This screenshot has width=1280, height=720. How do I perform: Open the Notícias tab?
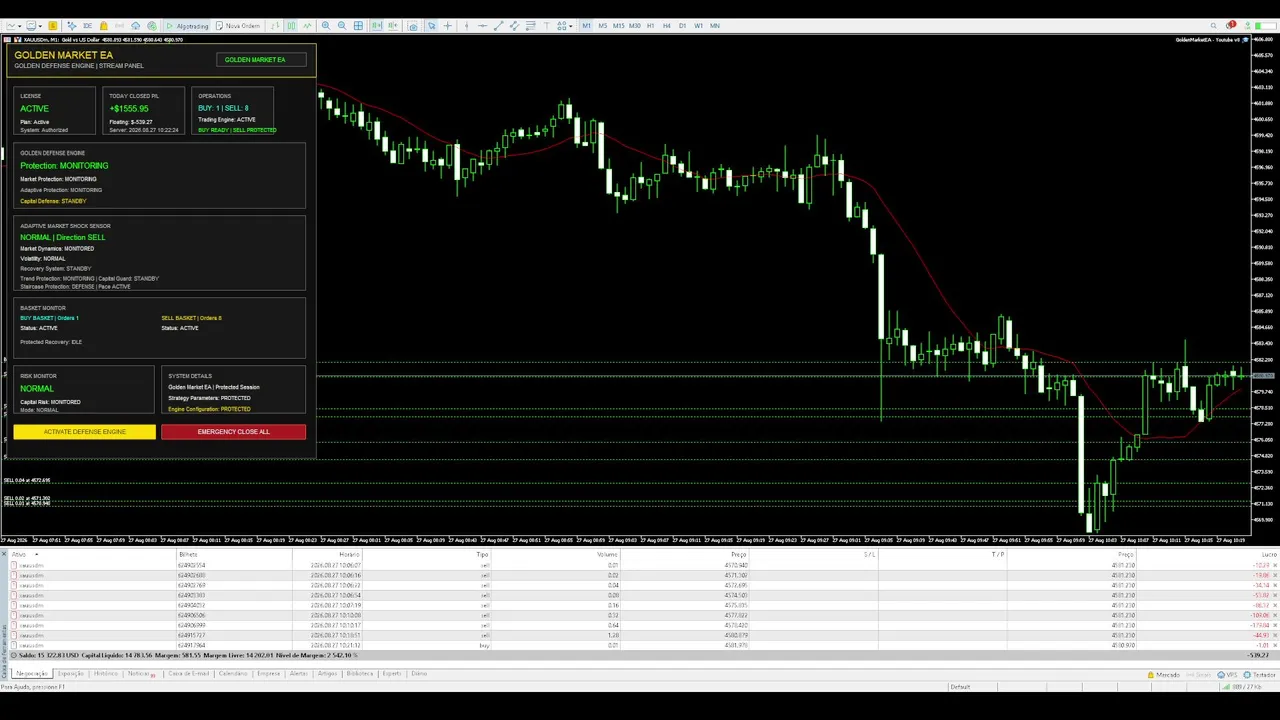click(139, 674)
